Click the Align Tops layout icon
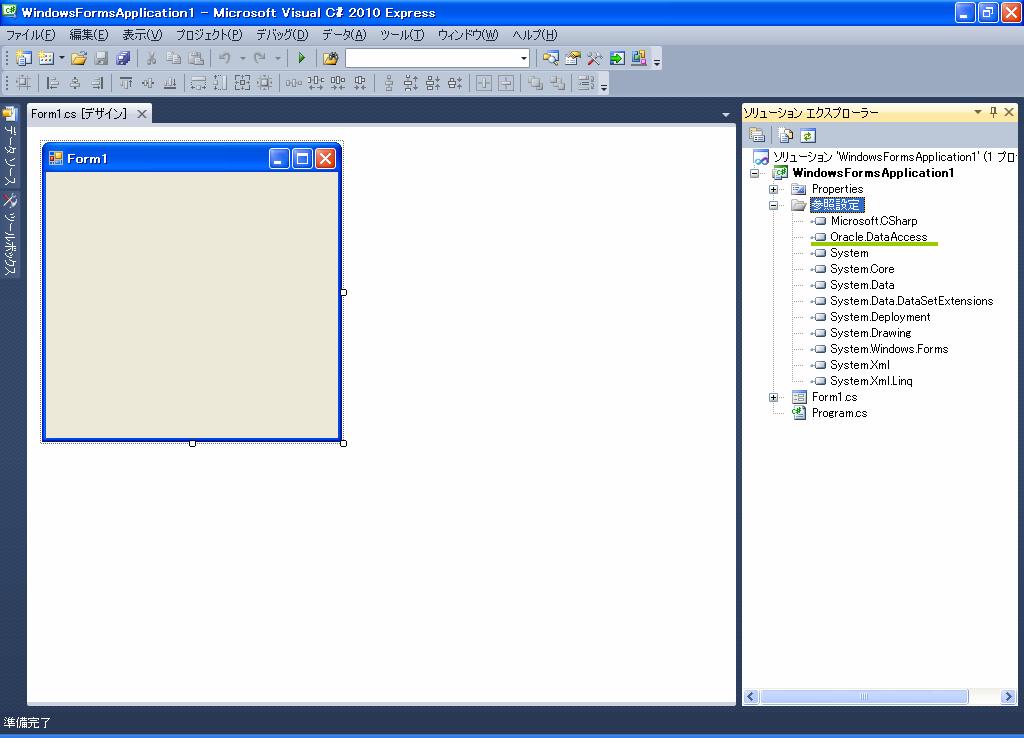Screen dimensions: 1024x738 coord(126,83)
